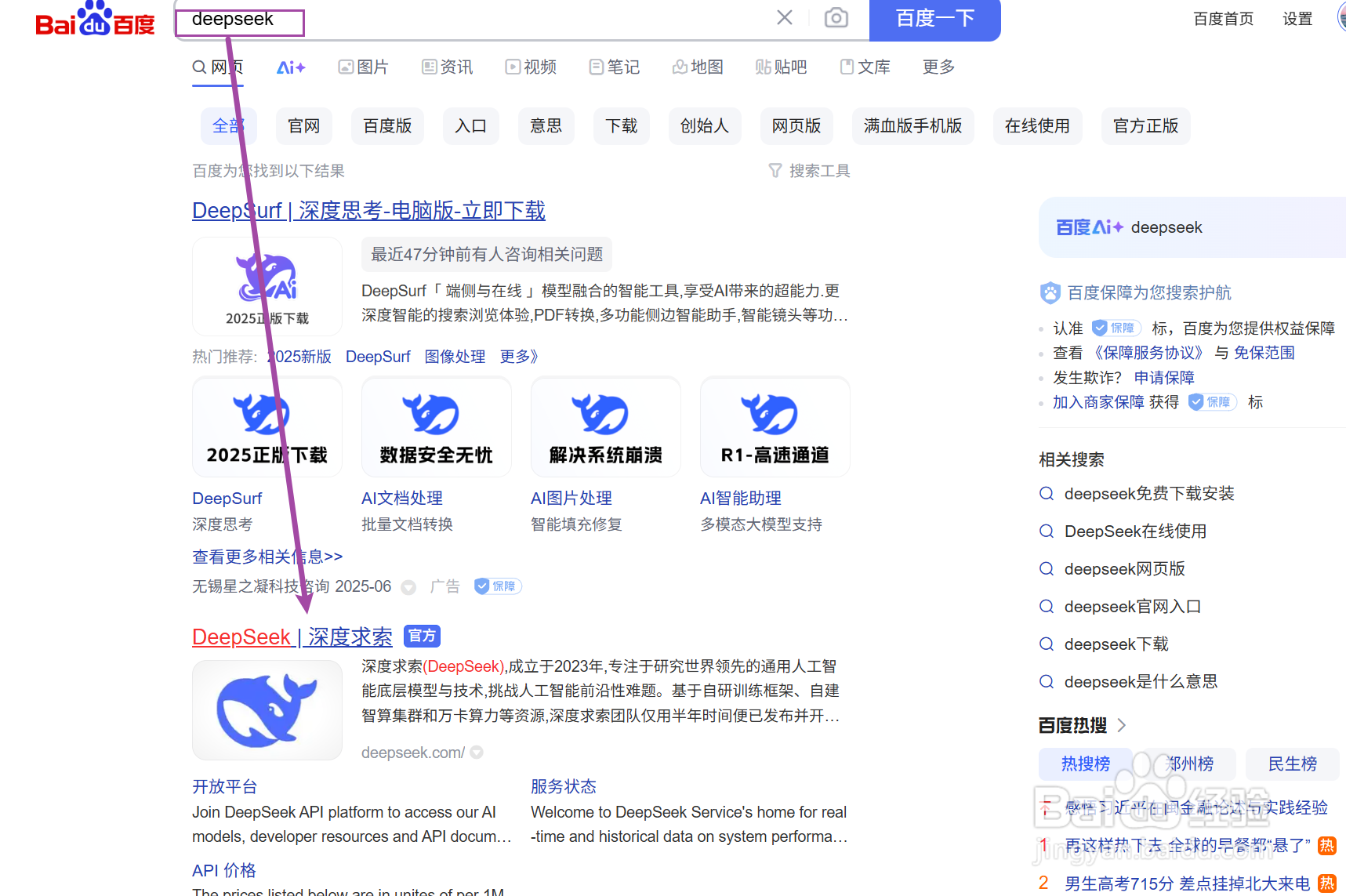Expand 百度热搜 with its arrow
The image size is (1346, 896).
(1123, 725)
